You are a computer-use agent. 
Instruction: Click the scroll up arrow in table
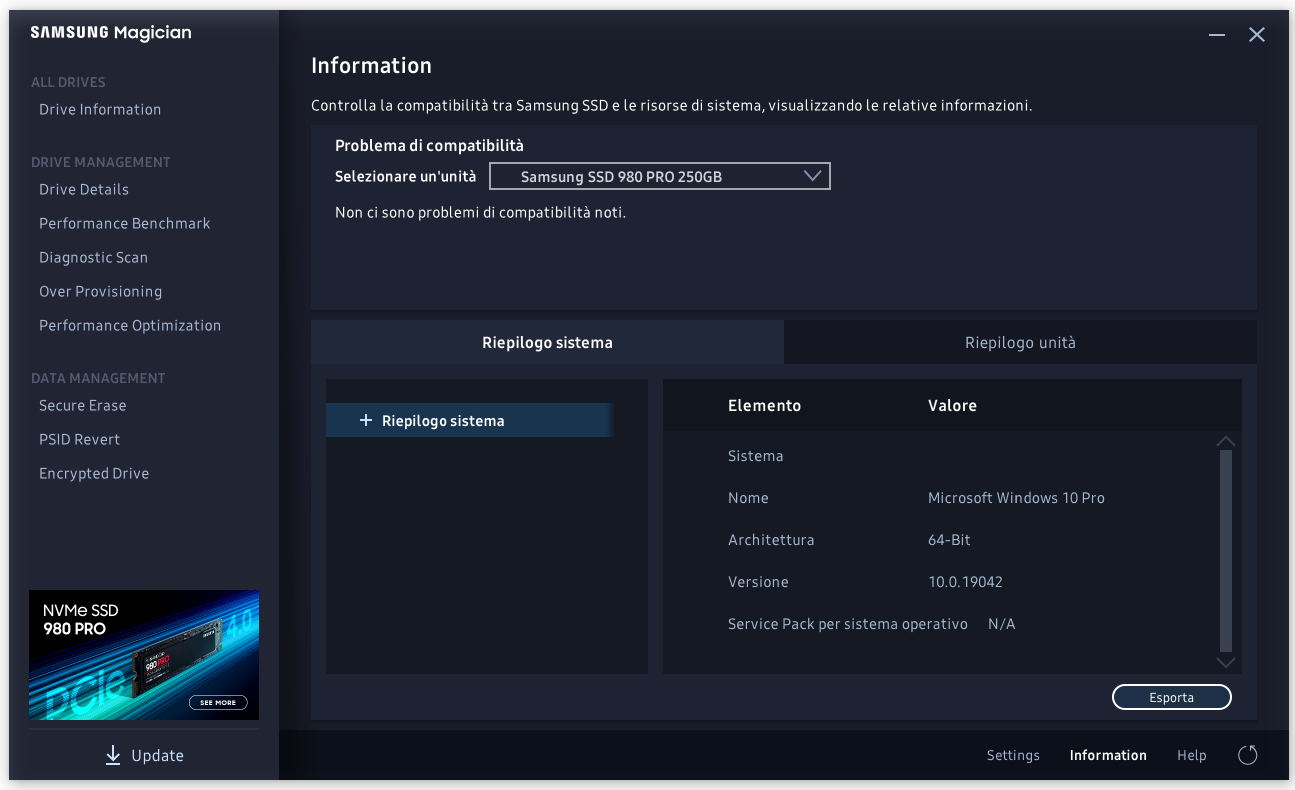1225,441
